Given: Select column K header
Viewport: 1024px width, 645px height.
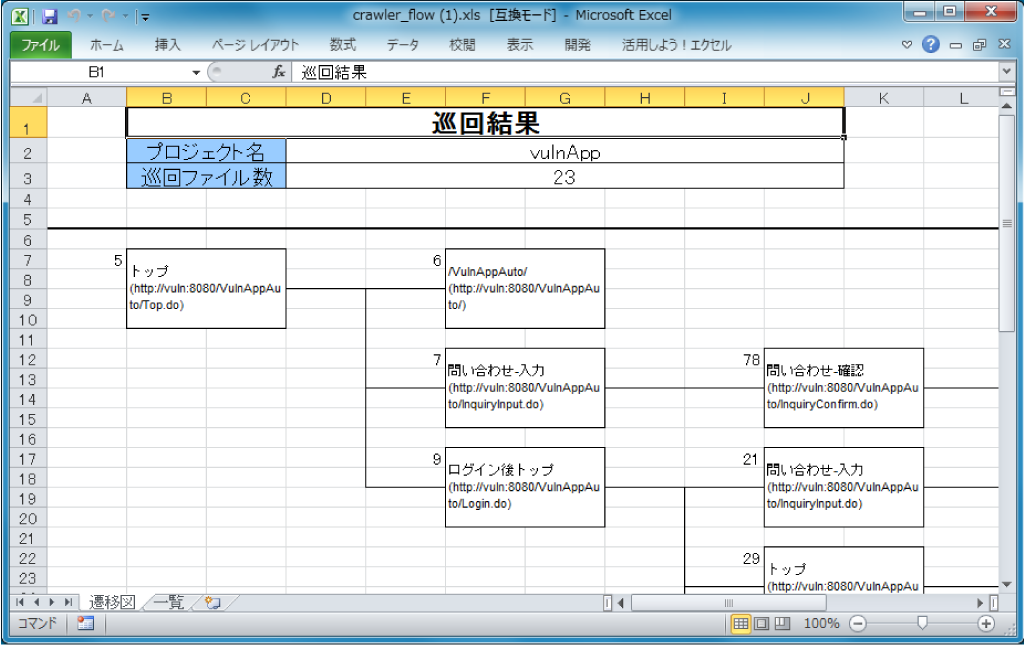Looking at the screenshot, I should coord(884,98).
